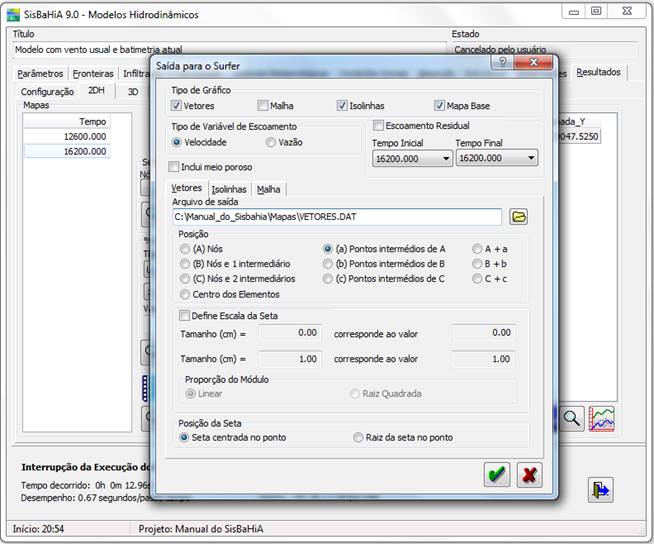654x544 pixels.
Task: Select Vazão radio button
Action: click(271, 142)
